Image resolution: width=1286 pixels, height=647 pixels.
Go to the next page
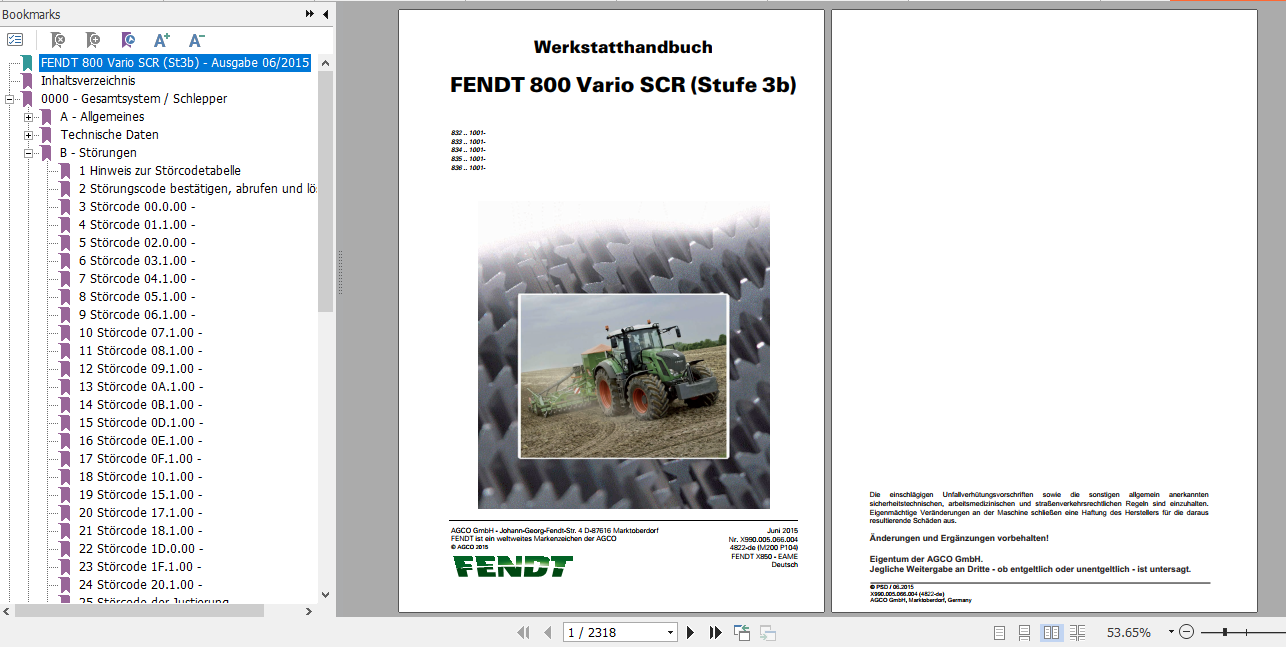[x=690, y=632]
